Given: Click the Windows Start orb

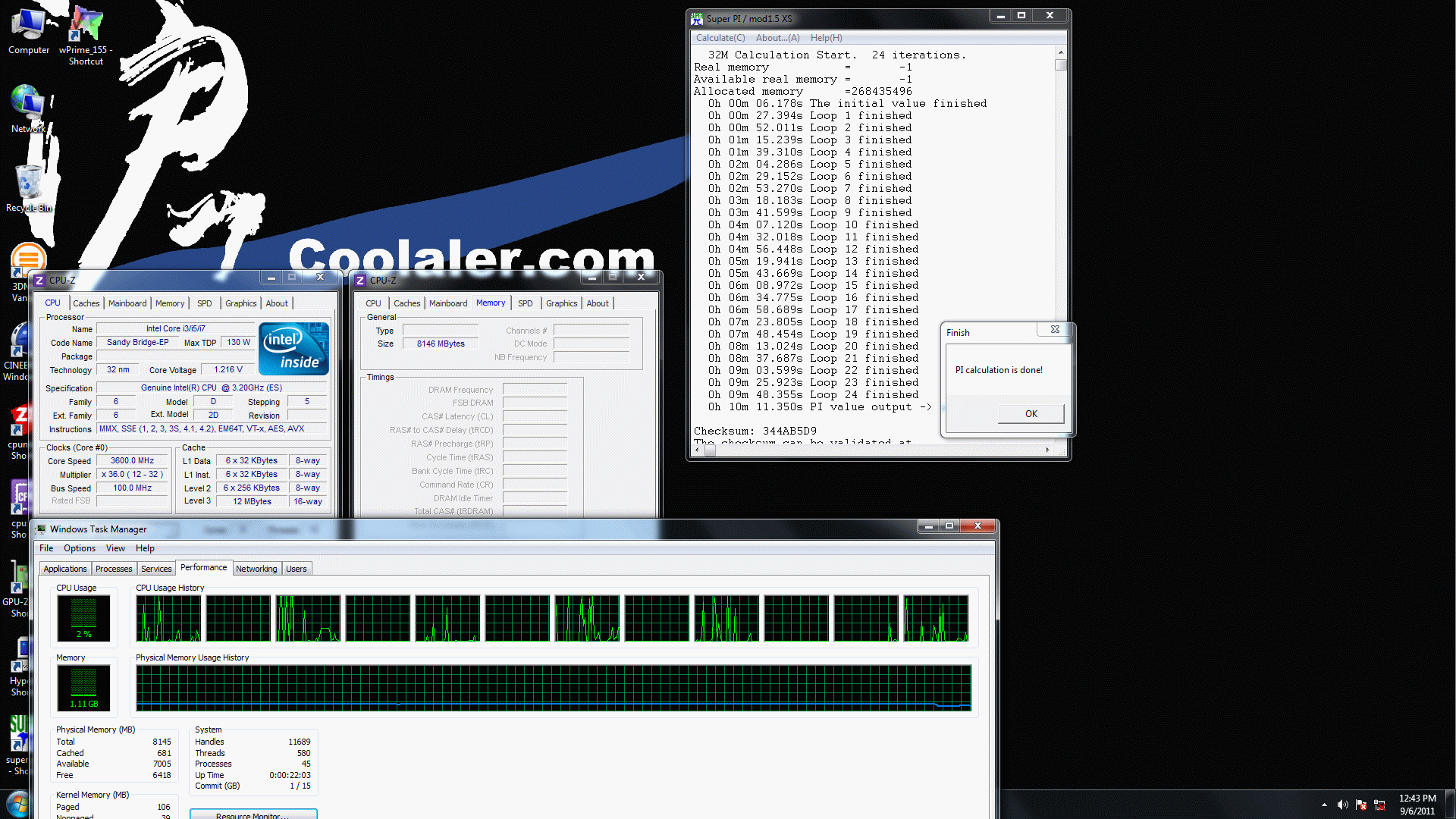Looking at the screenshot, I should click(x=17, y=805).
